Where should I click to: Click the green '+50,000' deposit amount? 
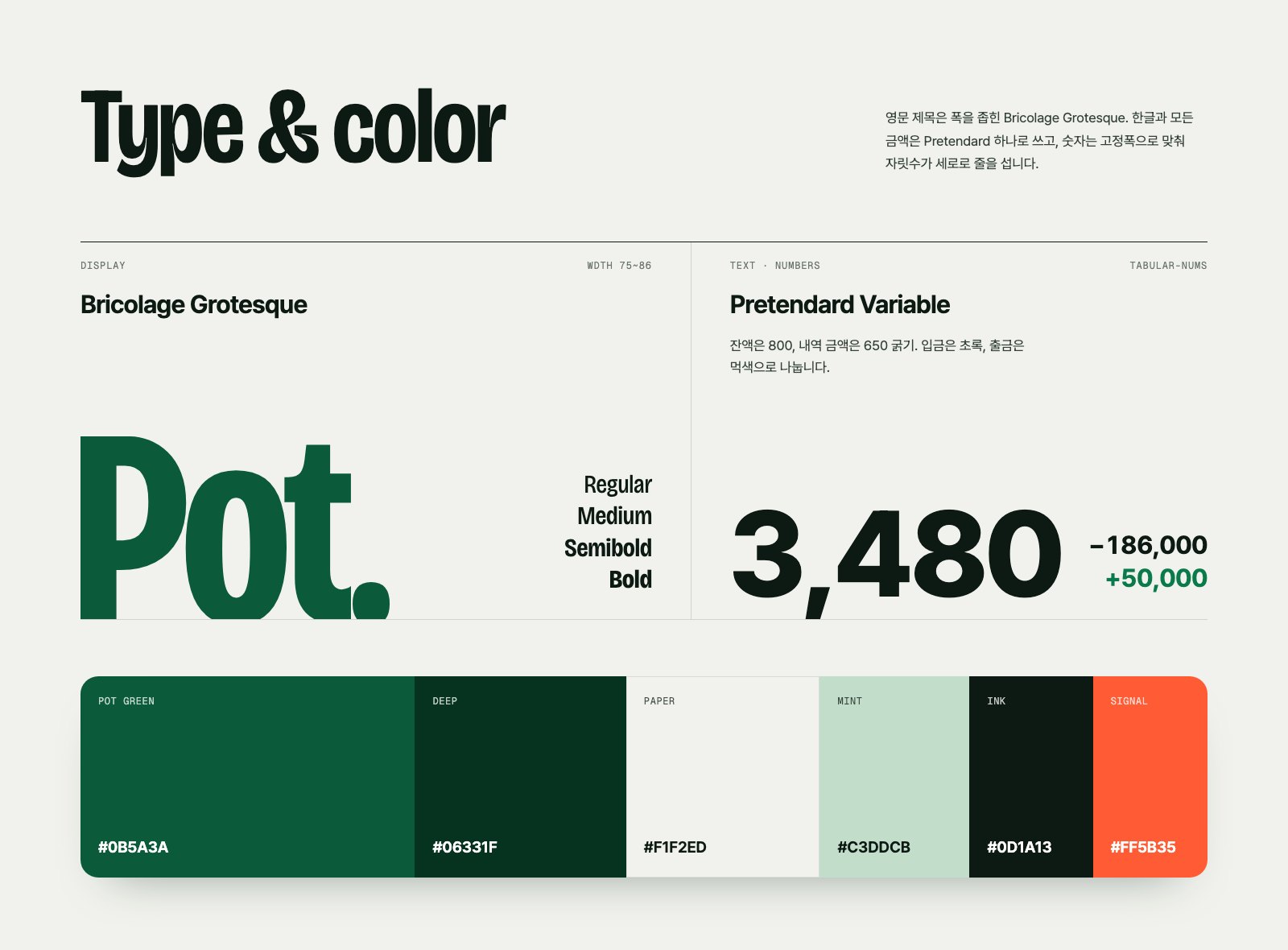coord(1156,579)
